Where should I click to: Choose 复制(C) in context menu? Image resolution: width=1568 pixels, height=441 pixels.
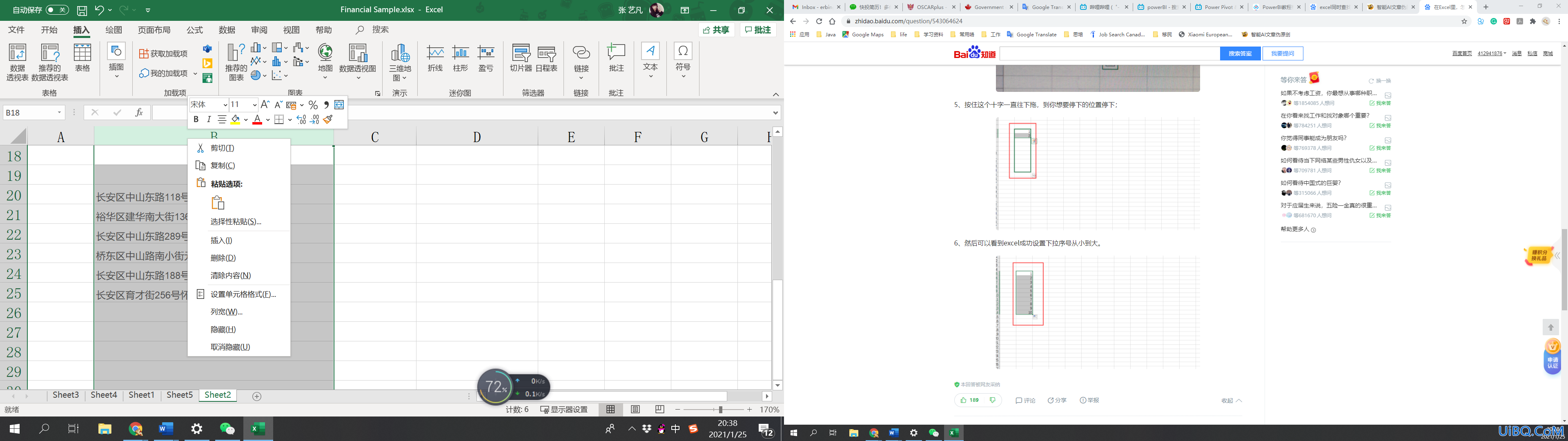(x=238, y=166)
